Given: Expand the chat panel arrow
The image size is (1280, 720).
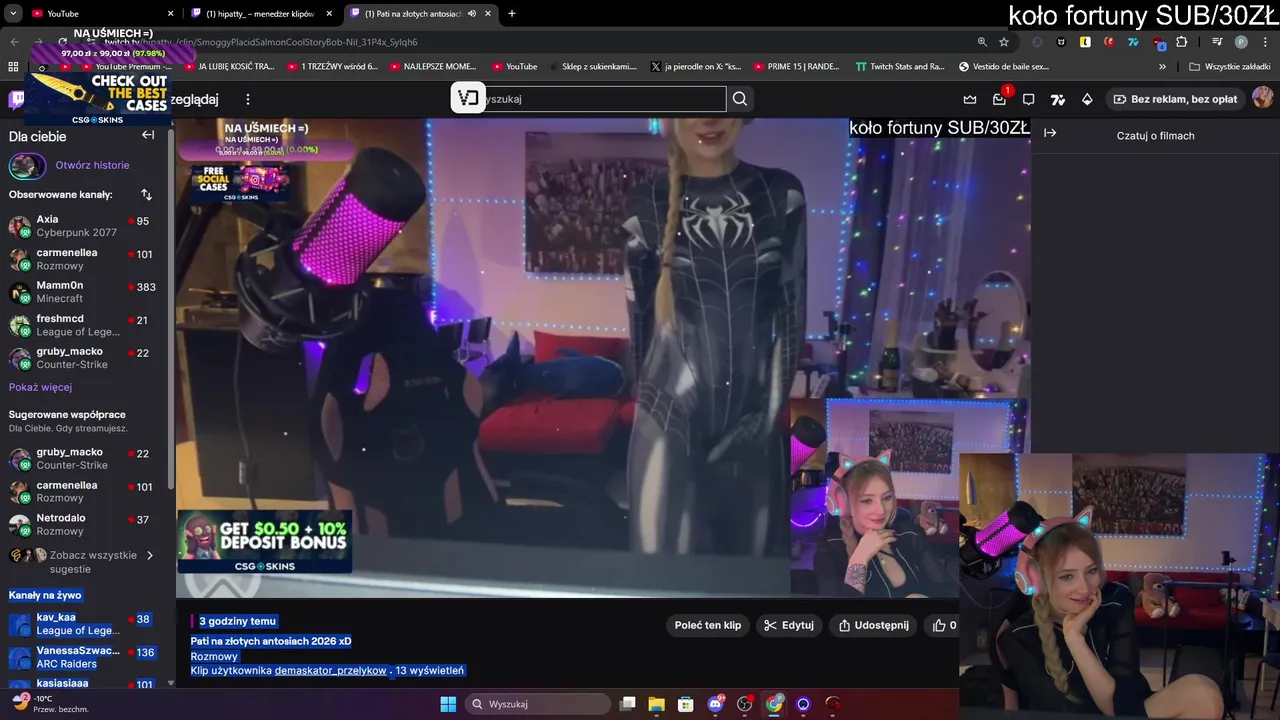Looking at the screenshot, I should [1050, 133].
